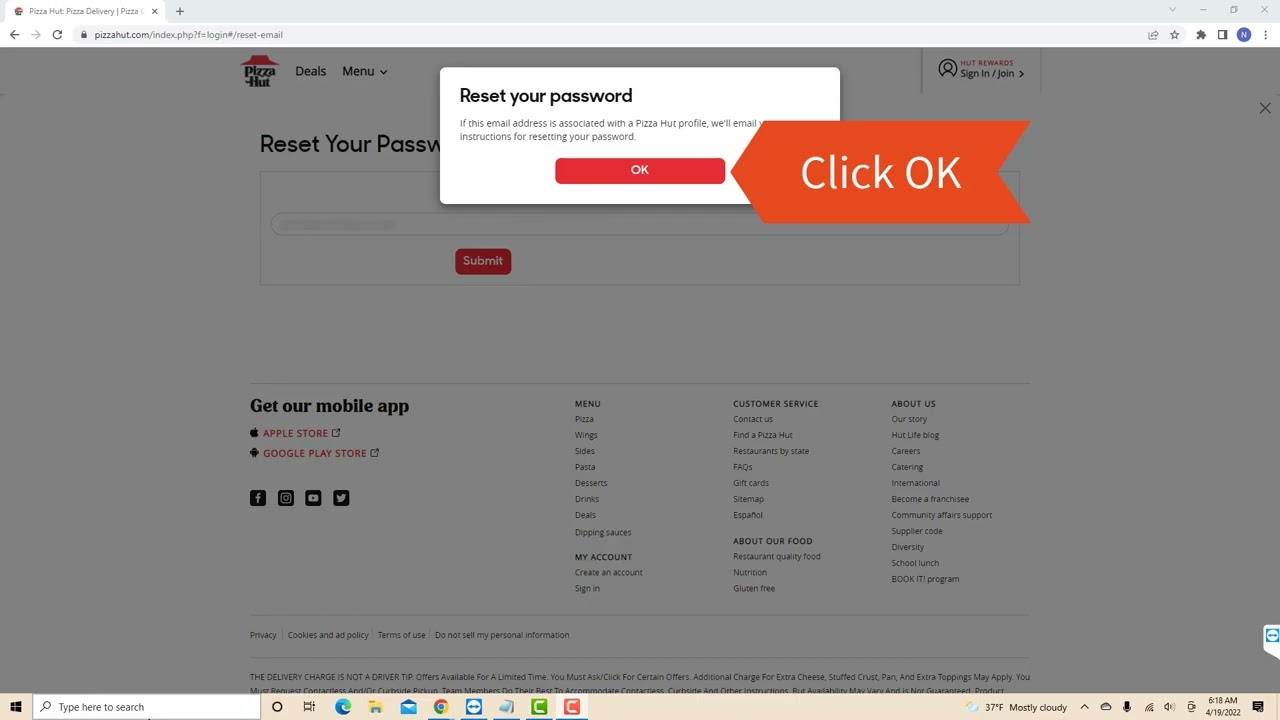Open Nutrition link
Viewport: 1280px width, 720px height.
pos(750,572)
